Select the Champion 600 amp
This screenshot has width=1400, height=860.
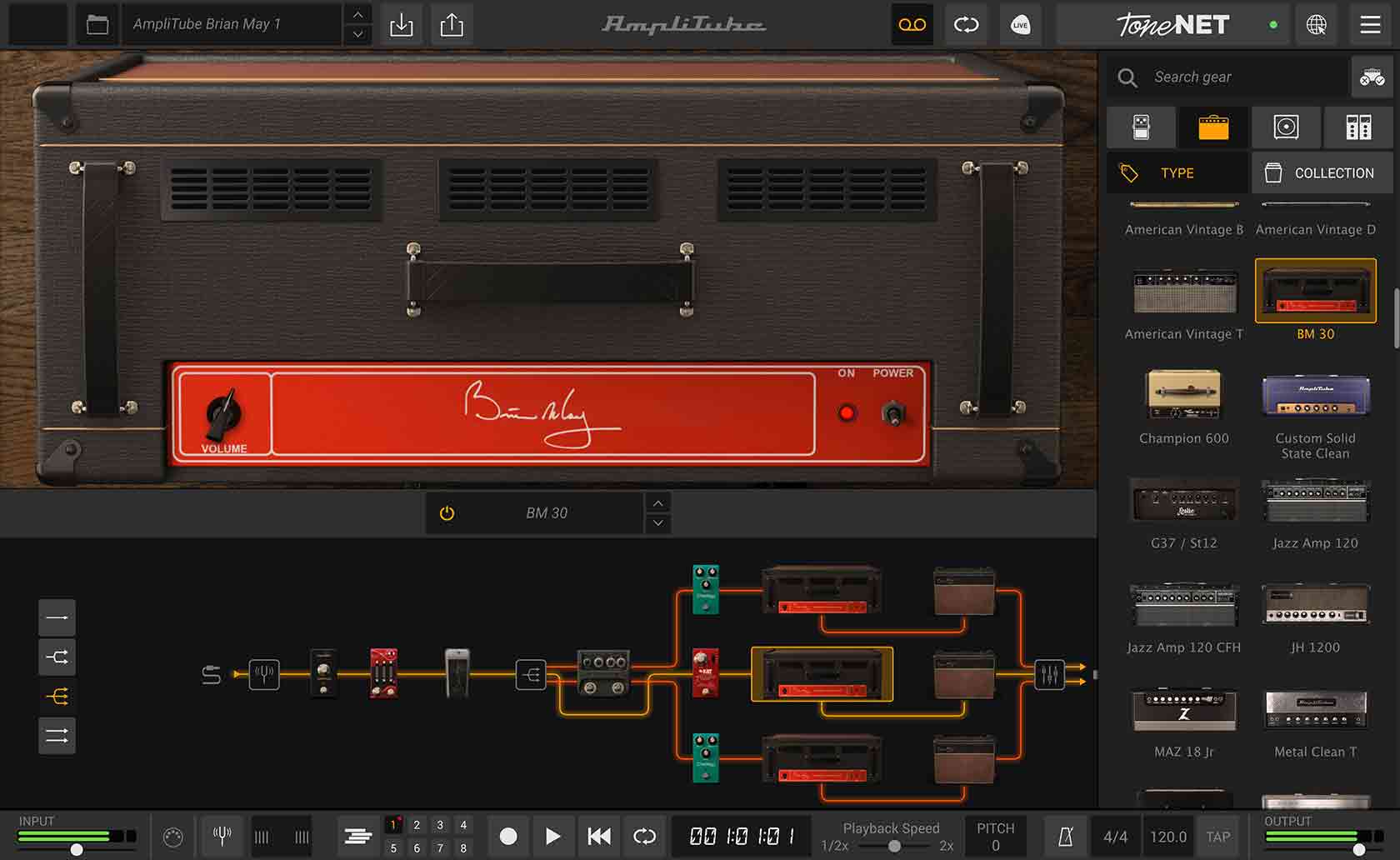click(1183, 406)
